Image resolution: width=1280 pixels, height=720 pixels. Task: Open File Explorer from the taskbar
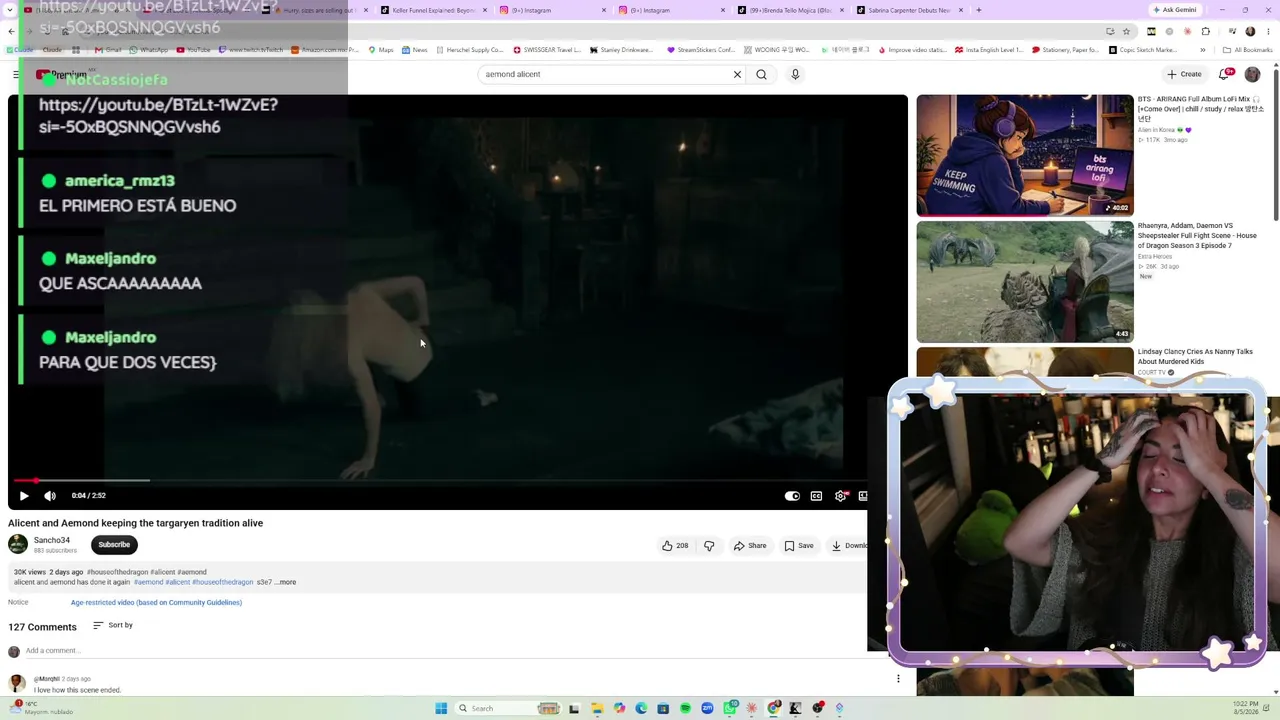click(x=597, y=708)
